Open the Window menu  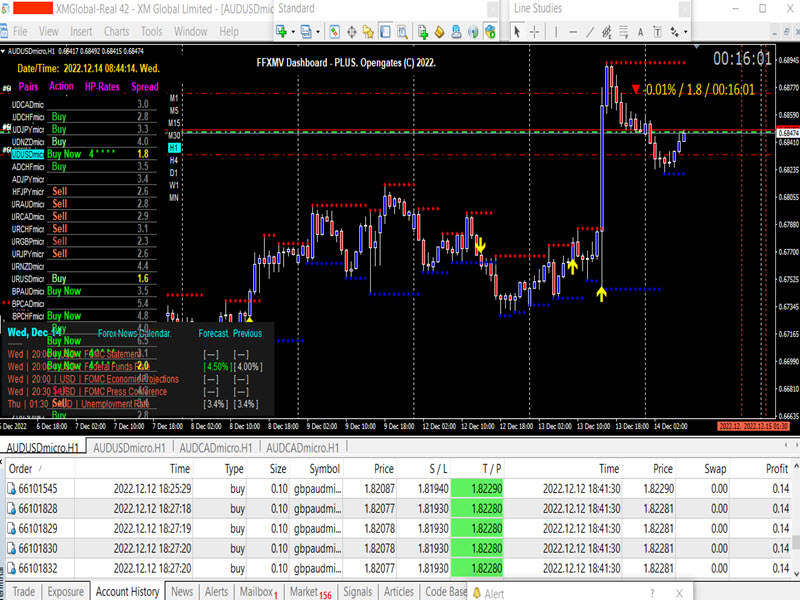click(x=190, y=32)
